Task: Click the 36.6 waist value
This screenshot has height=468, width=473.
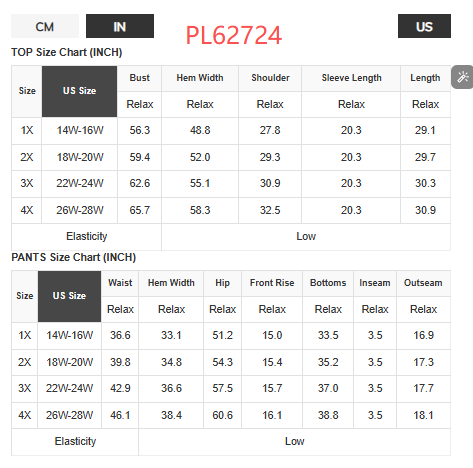Action: (120, 335)
